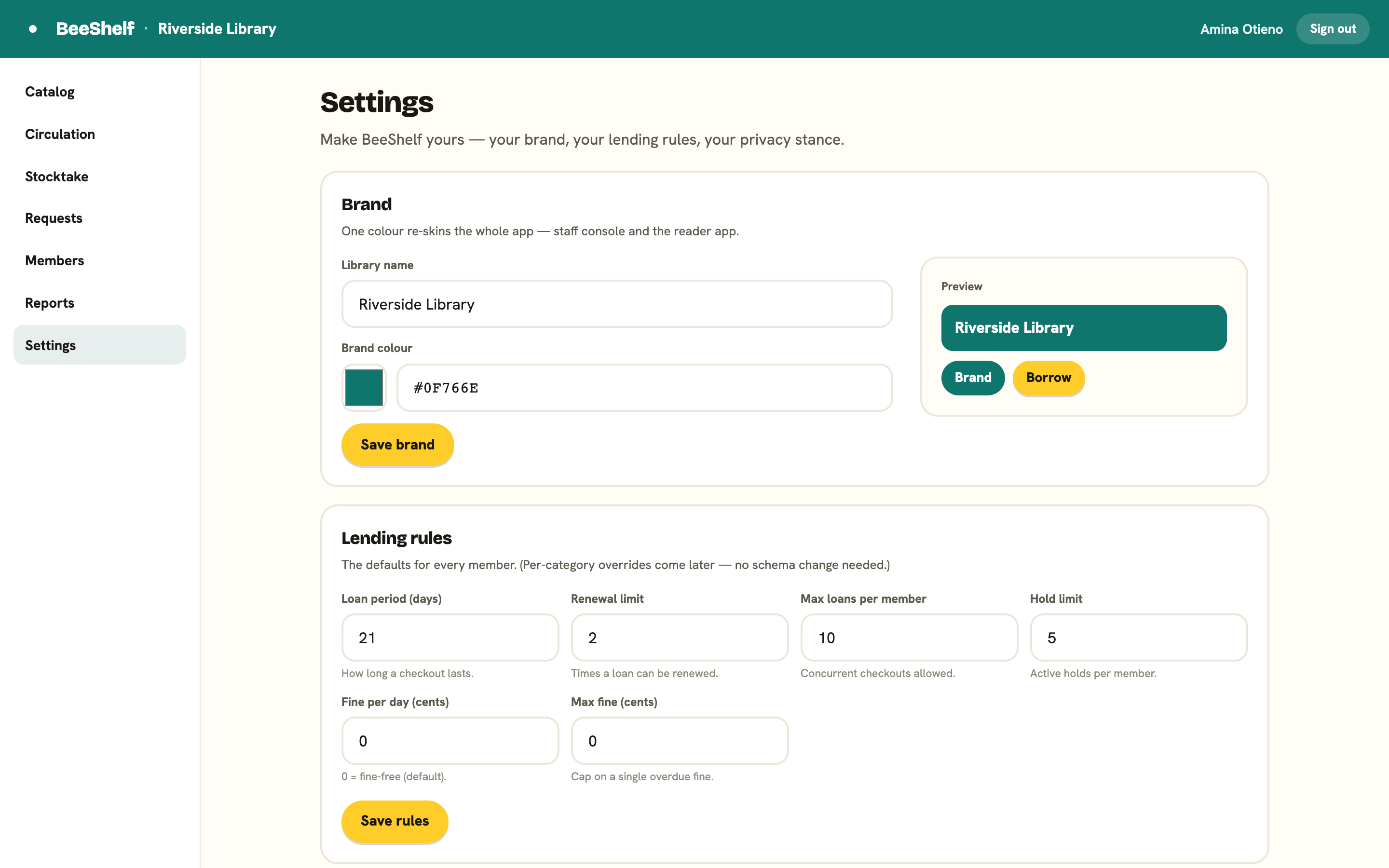Click the Borrow preview pill

(x=1049, y=378)
